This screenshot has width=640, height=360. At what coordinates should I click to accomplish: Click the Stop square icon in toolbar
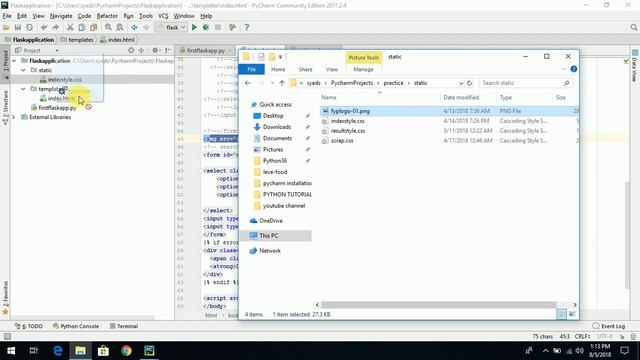218,27
